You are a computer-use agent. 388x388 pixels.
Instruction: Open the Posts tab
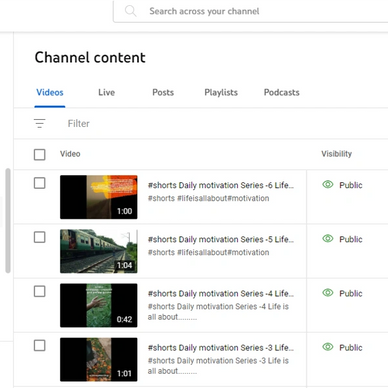pyautogui.click(x=163, y=92)
